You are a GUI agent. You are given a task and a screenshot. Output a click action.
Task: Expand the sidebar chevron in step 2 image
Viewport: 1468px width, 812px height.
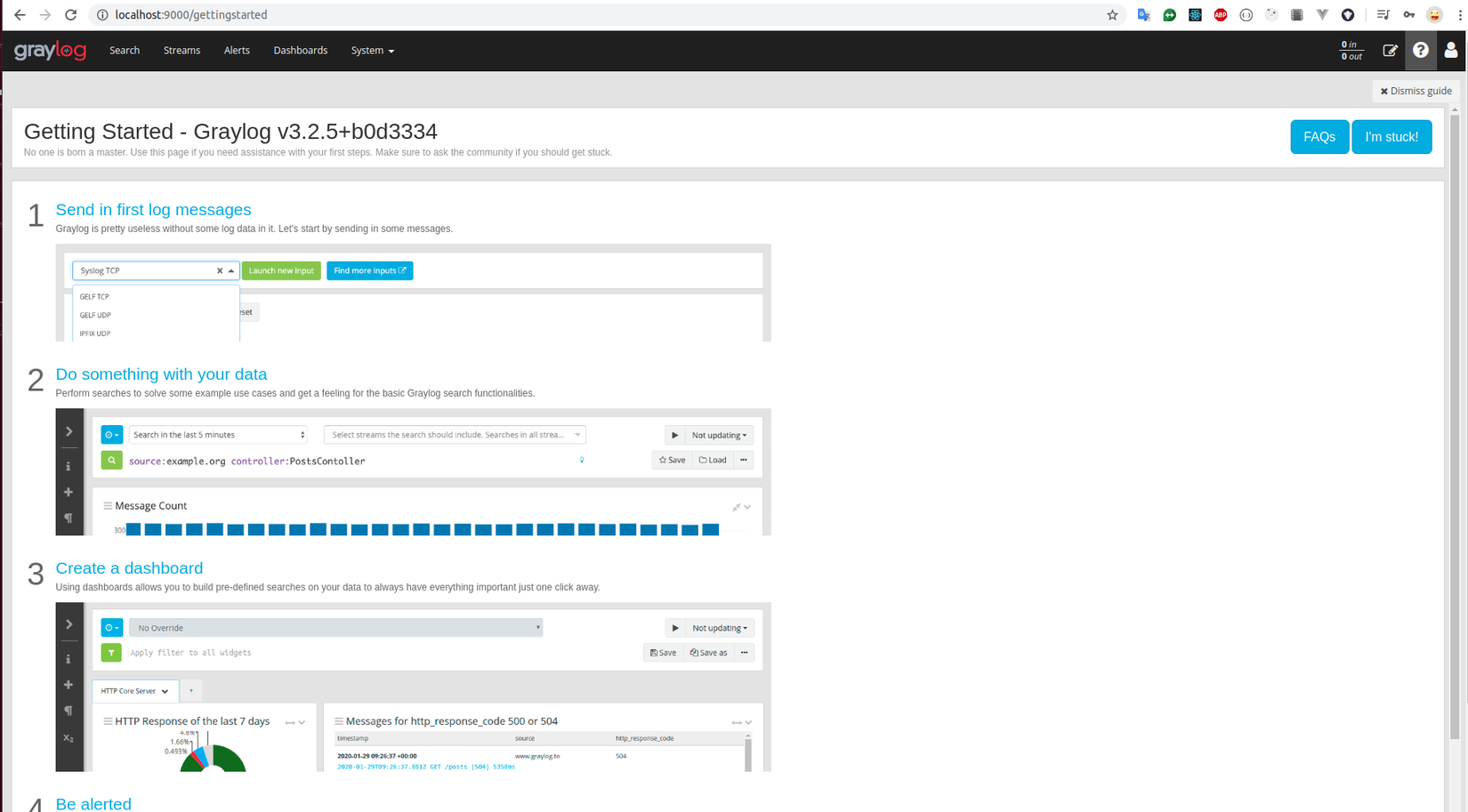[x=69, y=431]
